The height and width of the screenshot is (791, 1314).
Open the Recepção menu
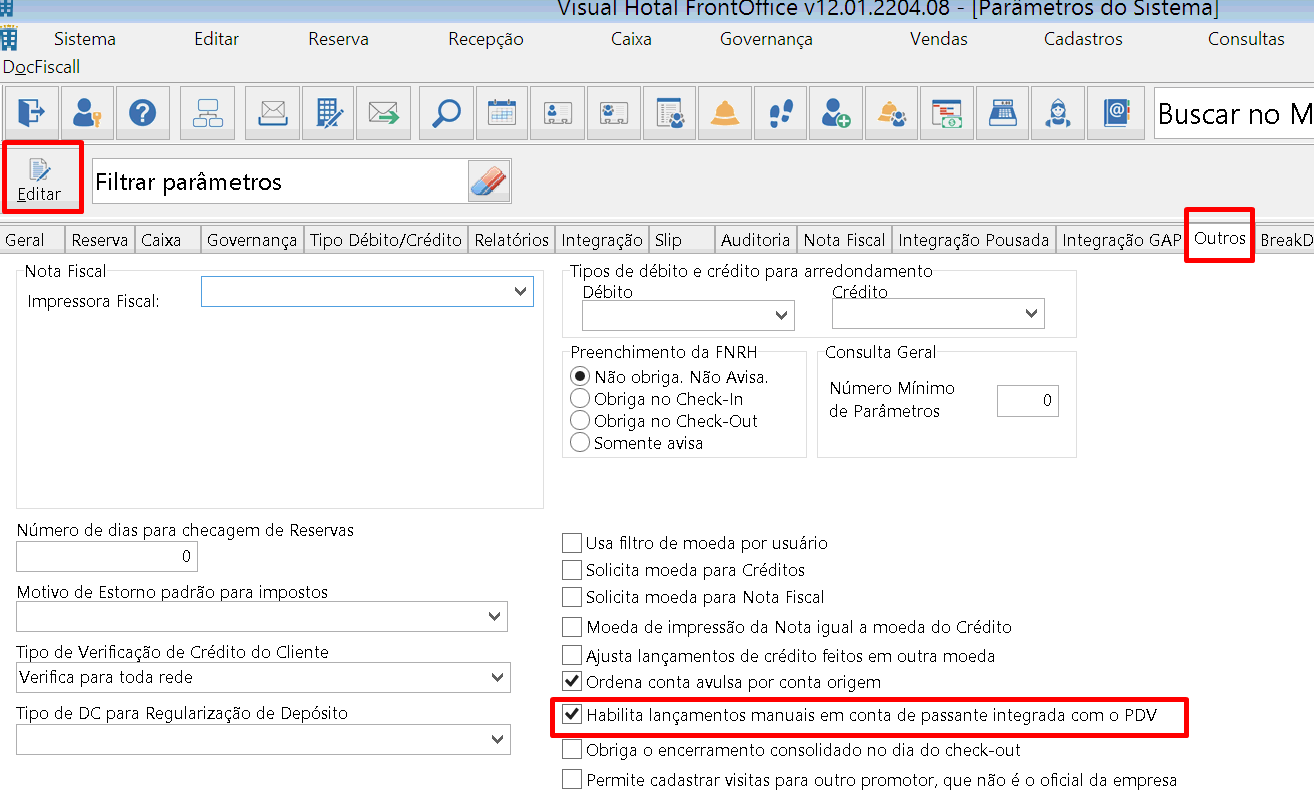486,39
